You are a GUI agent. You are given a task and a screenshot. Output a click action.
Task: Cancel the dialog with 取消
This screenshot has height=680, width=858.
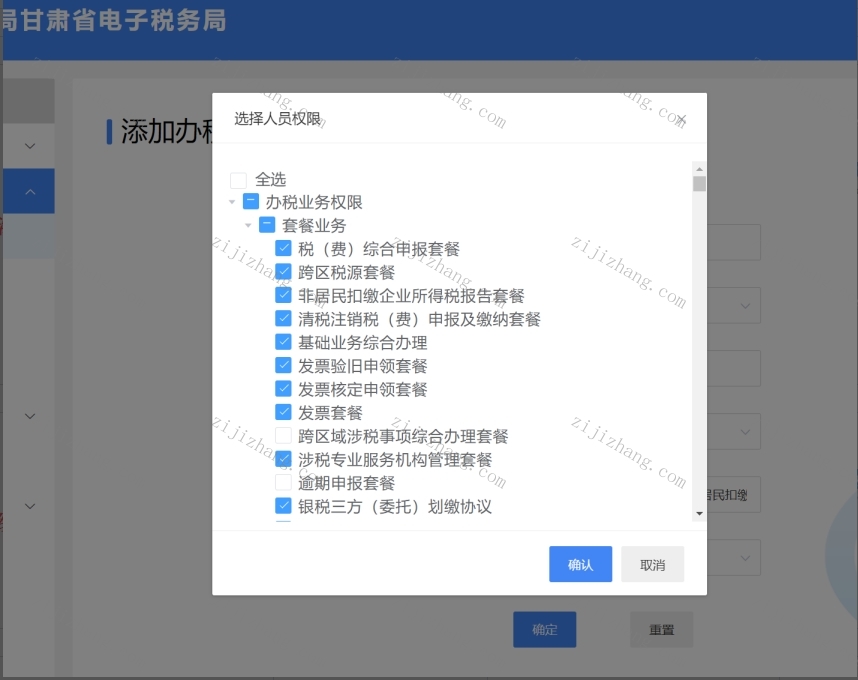(652, 564)
